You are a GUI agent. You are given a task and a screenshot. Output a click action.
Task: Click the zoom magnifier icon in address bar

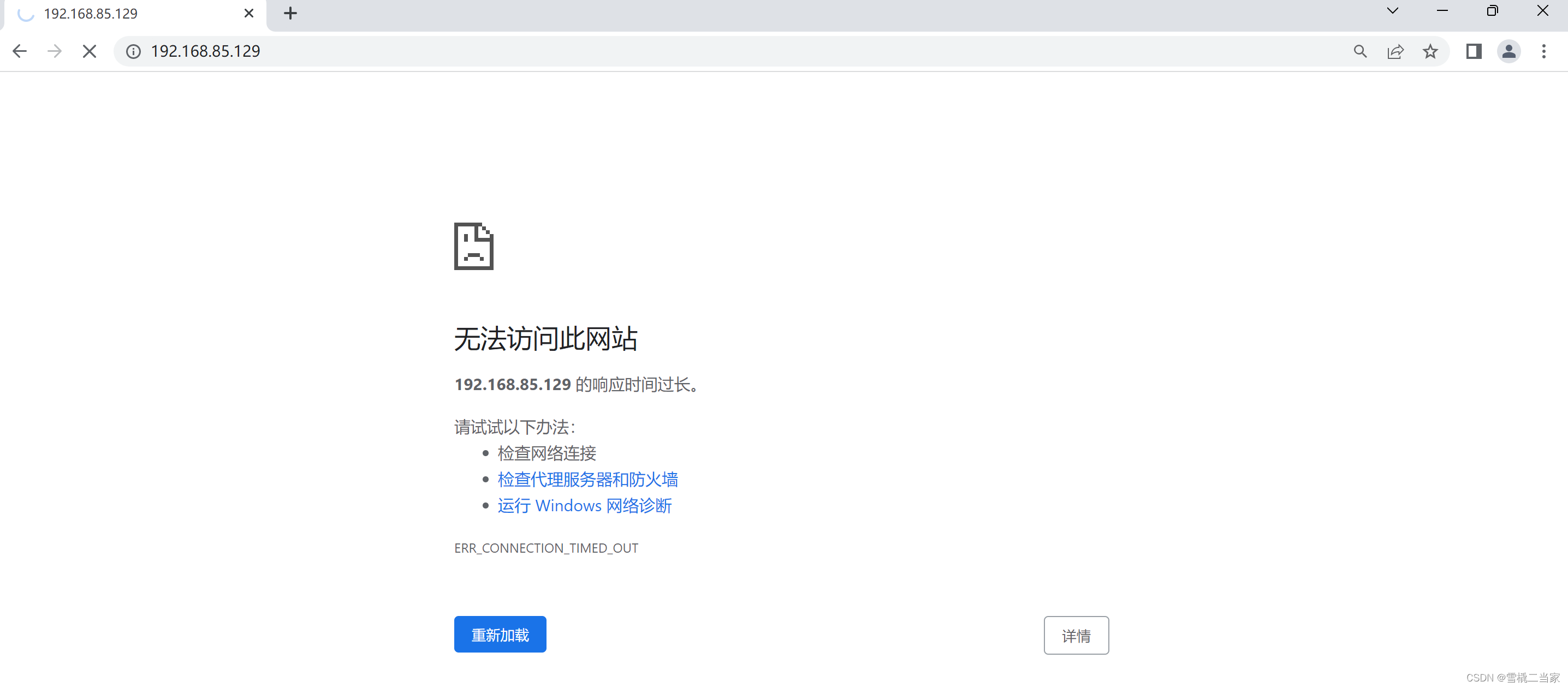click(1360, 52)
